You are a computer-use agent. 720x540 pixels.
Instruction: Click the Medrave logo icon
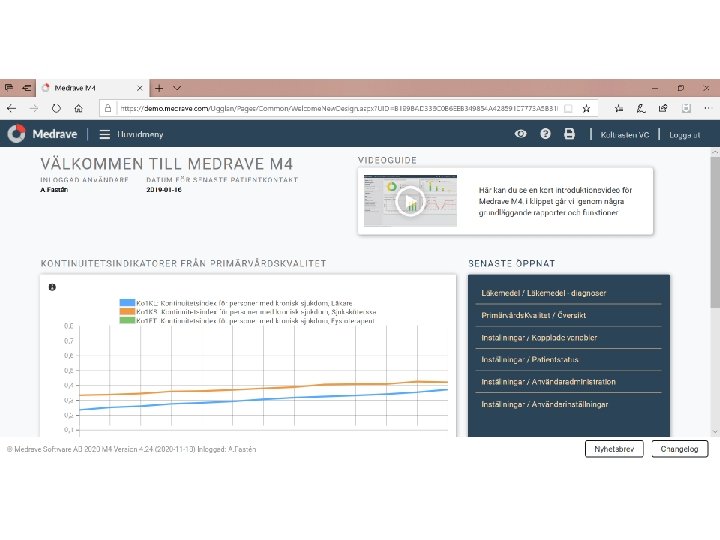point(17,134)
